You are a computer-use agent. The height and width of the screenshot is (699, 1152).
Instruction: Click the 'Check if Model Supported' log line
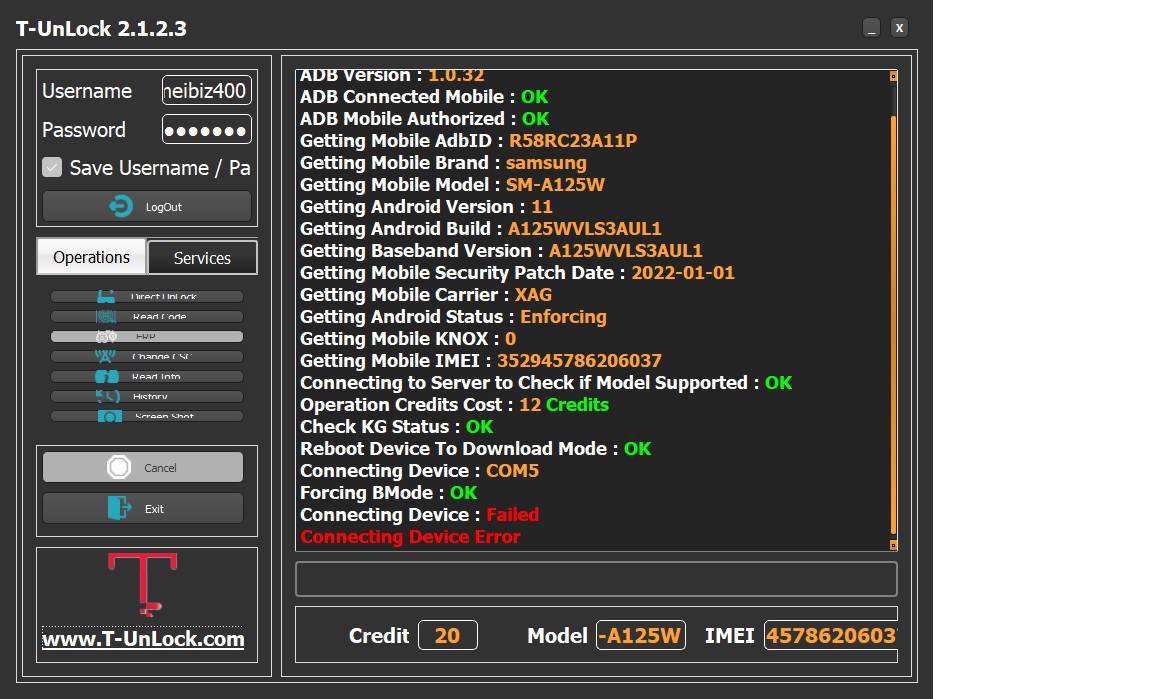[x=546, y=383]
